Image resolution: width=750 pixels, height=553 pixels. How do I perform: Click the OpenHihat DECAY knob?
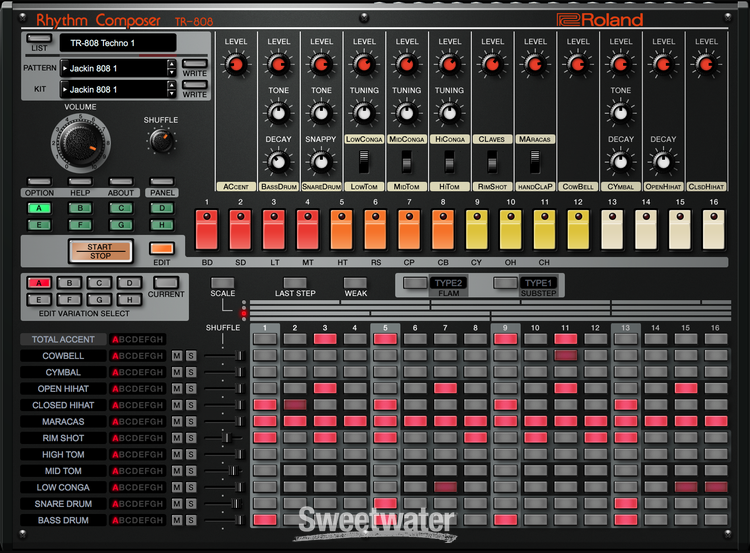click(663, 161)
